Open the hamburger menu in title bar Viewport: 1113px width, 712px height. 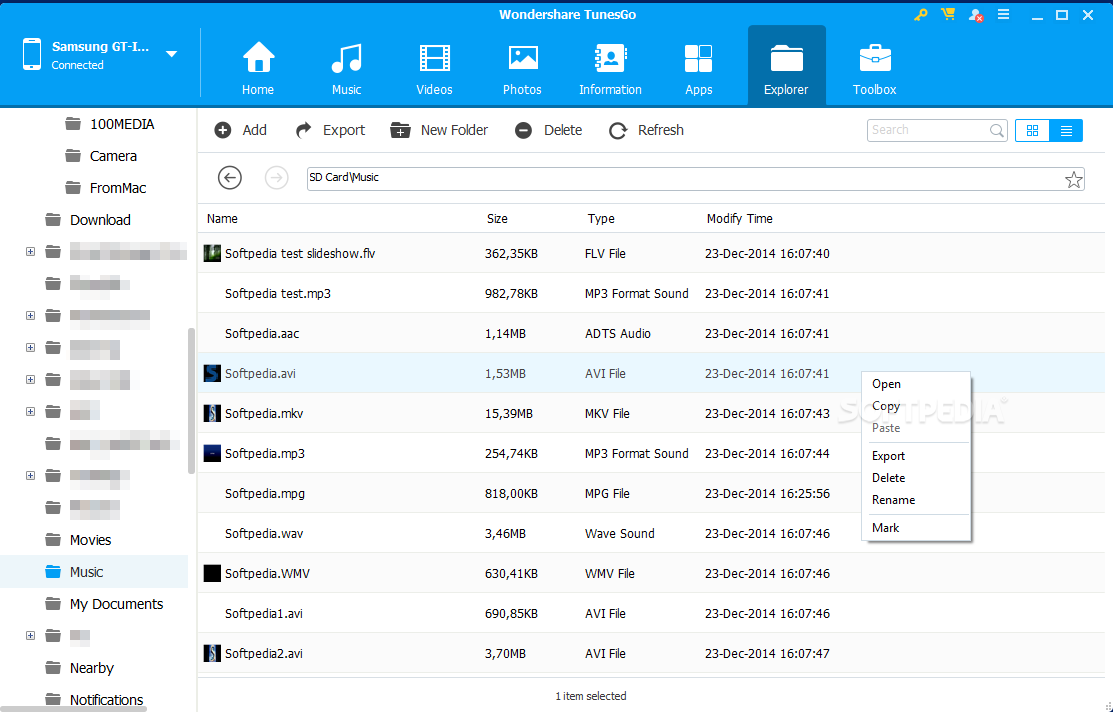1004,14
